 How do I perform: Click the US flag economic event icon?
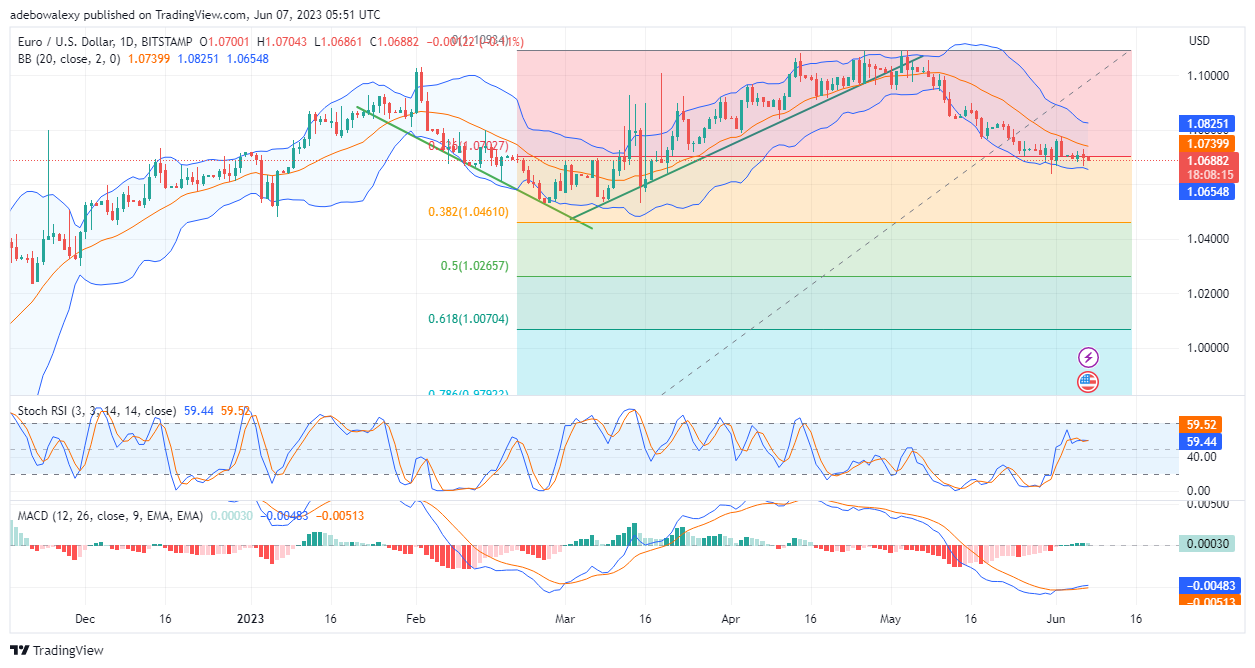pyautogui.click(x=1088, y=381)
